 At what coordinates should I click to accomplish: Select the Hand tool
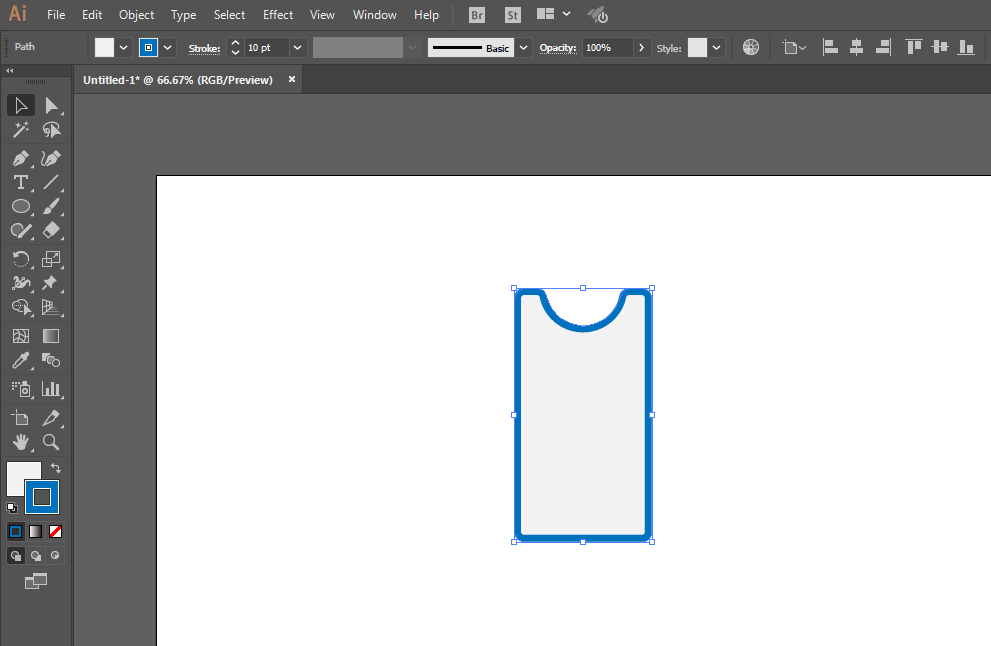20,442
